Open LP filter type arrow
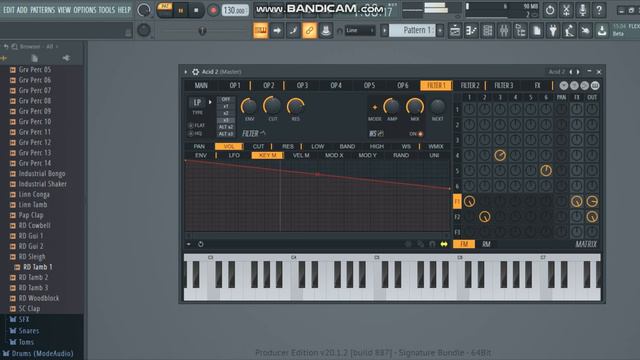The image size is (640, 360). tap(210, 102)
